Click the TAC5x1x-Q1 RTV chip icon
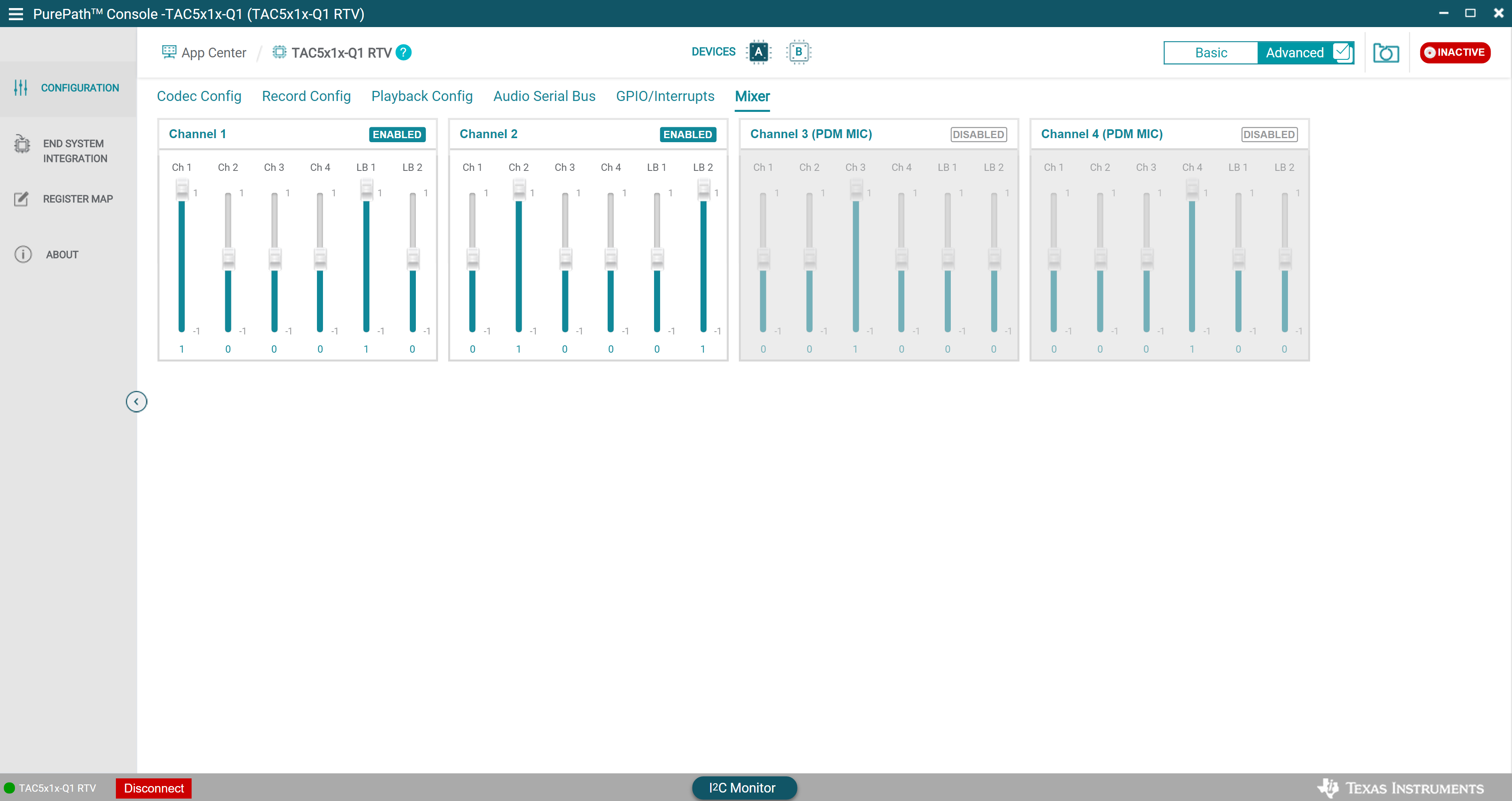Viewport: 1512px width, 801px height. tap(279, 52)
